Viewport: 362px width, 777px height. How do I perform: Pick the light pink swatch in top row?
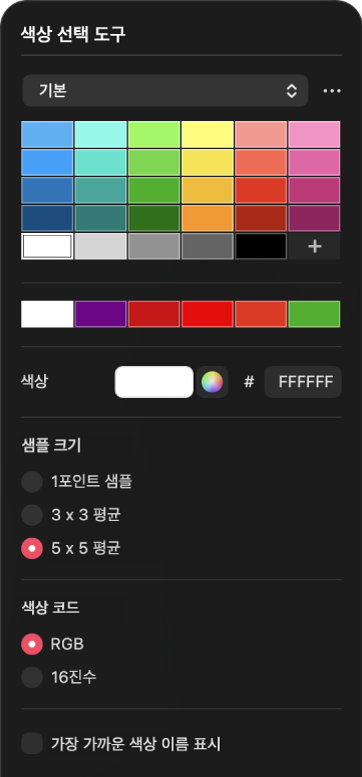[314, 134]
